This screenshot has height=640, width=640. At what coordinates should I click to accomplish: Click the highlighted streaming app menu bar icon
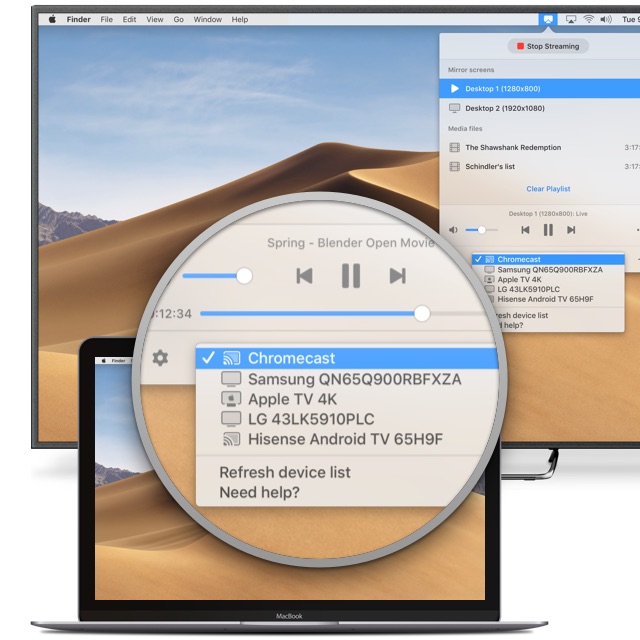[548, 19]
